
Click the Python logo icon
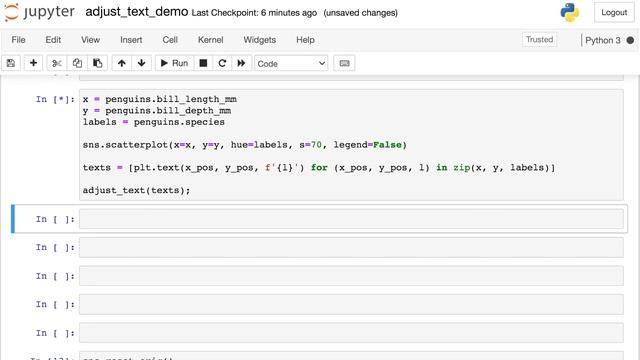[570, 12]
